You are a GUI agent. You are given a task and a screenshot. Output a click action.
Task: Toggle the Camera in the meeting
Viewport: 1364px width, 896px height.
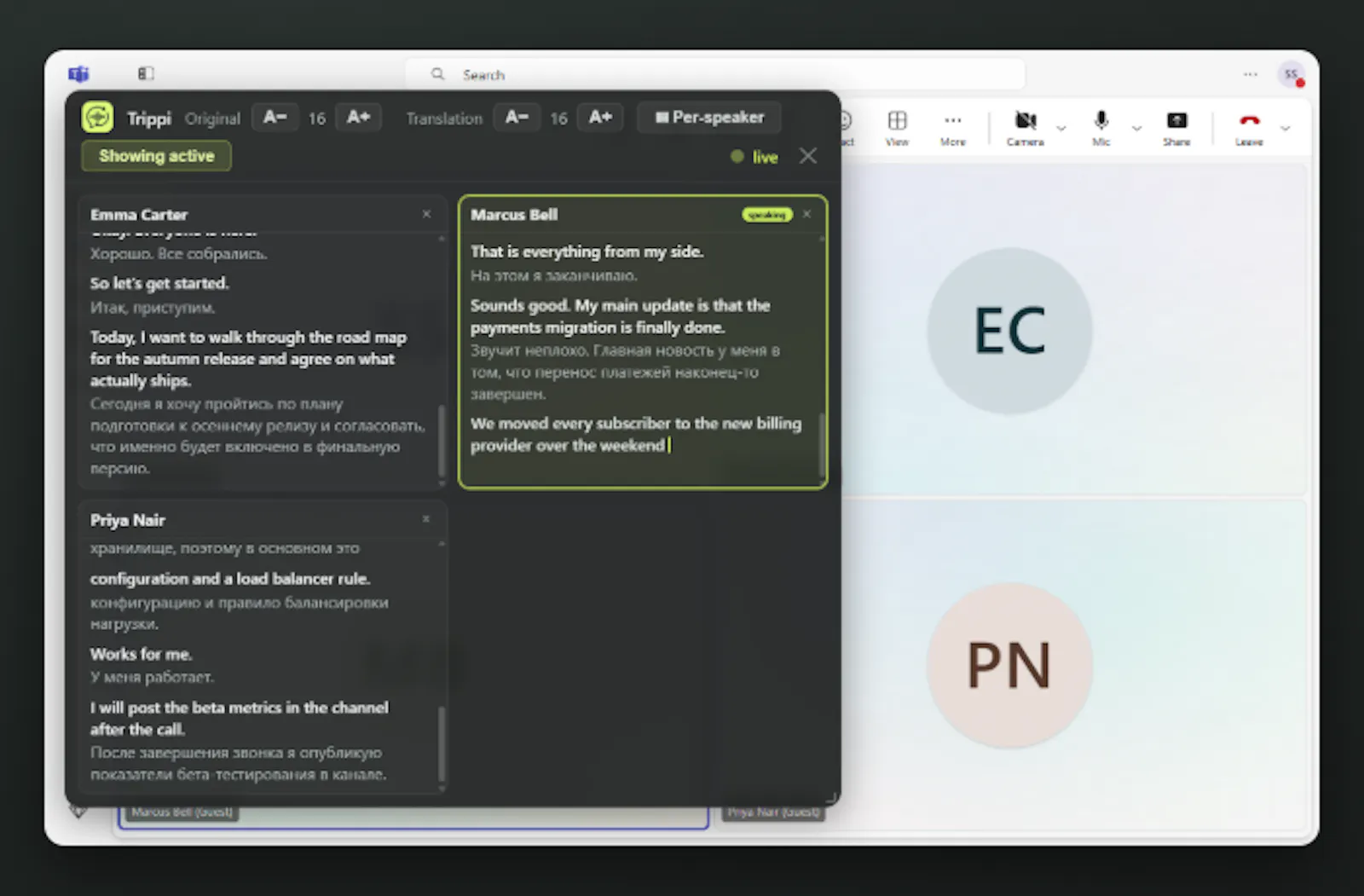pyautogui.click(x=1026, y=128)
